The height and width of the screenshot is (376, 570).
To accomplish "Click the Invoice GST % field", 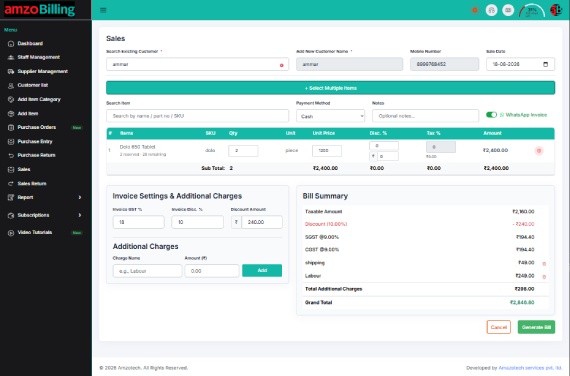I will tap(139, 222).
